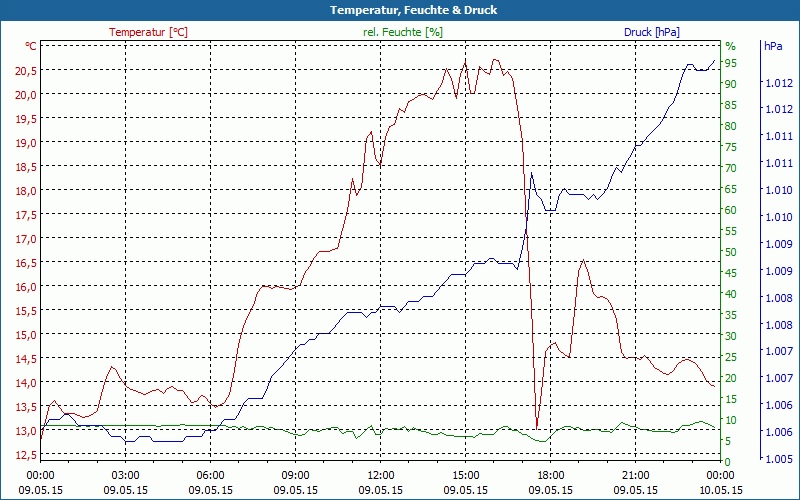Screen dimensions: 800x500
Task: Click the '14,5' temperature axis value
Action: point(26,359)
